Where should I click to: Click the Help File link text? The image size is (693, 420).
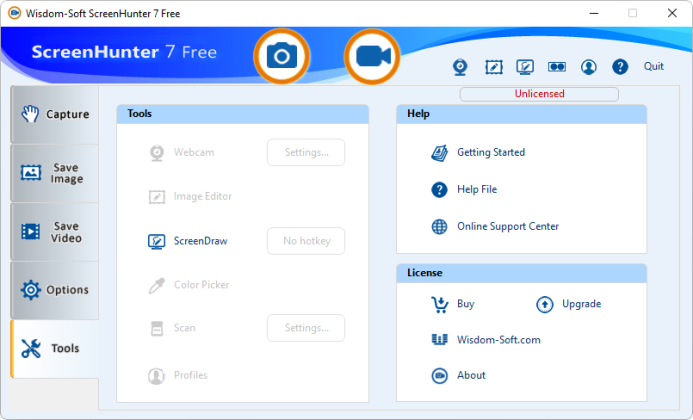[477, 190]
